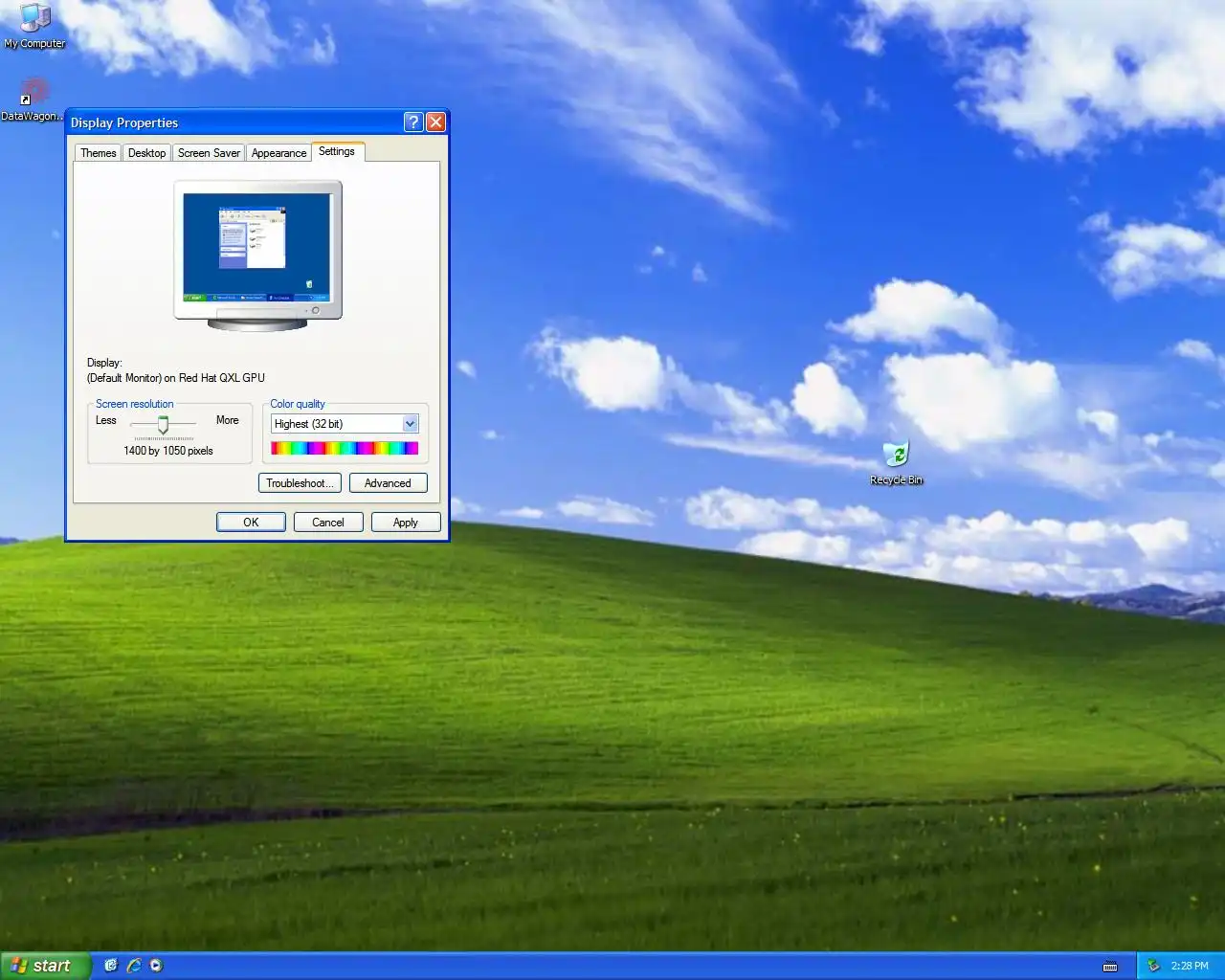Select the DataWagon desktop shortcut
Image resolution: width=1225 pixels, height=980 pixels.
click(33, 100)
